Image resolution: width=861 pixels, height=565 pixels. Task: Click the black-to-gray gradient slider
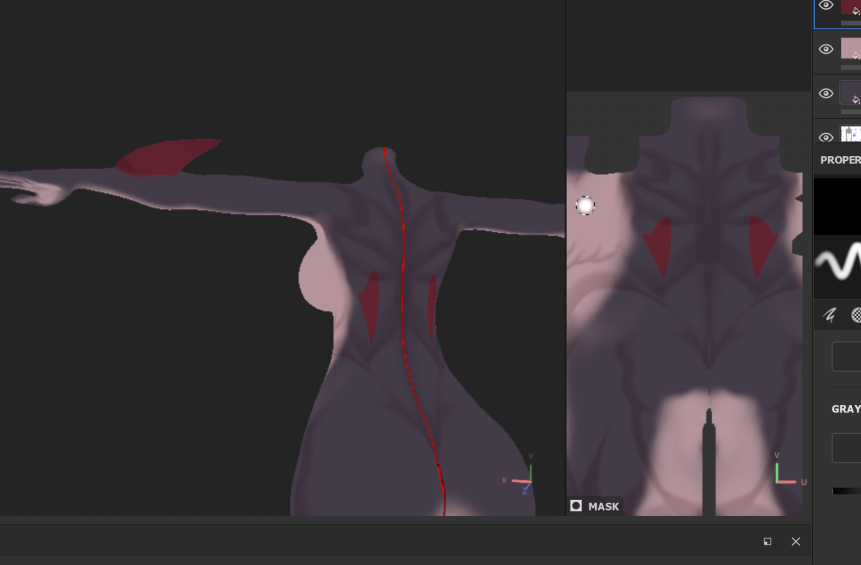[846, 491]
